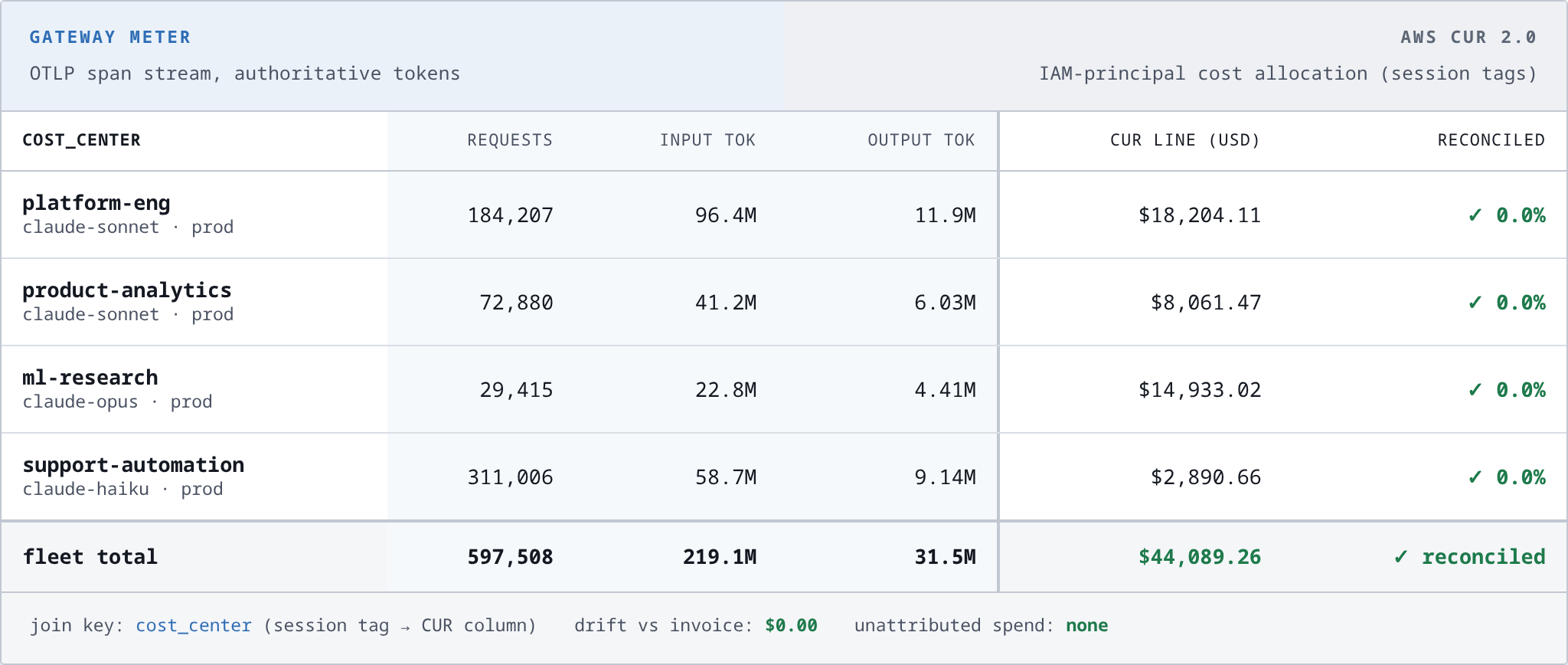
Task: Click input tokens value 96.4M
Action: coord(726,215)
